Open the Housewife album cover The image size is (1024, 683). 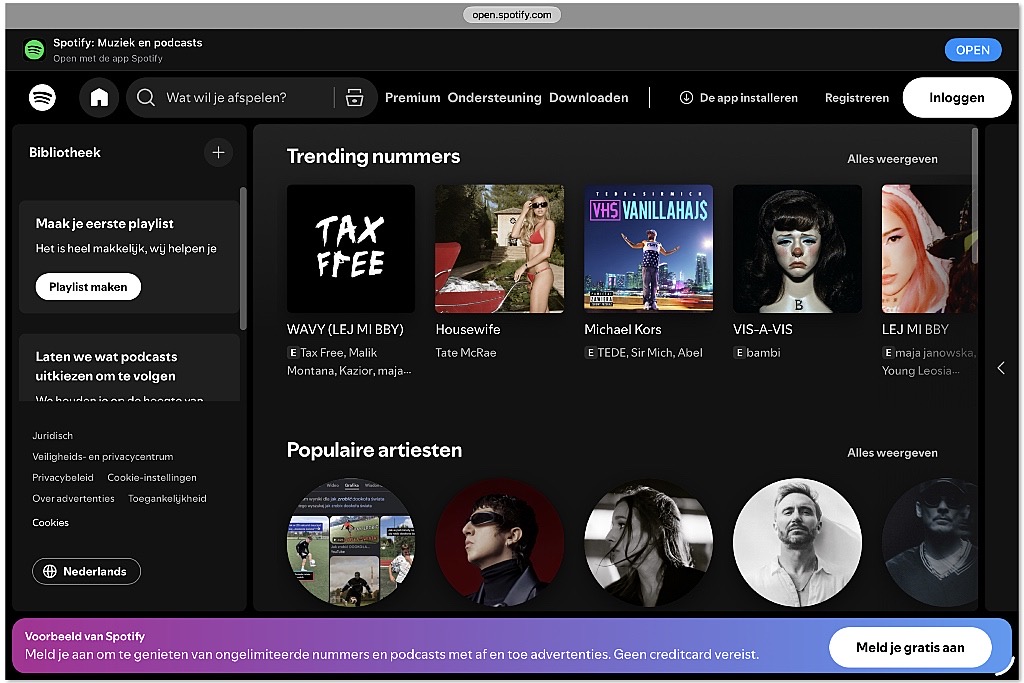pyautogui.click(x=500, y=249)
